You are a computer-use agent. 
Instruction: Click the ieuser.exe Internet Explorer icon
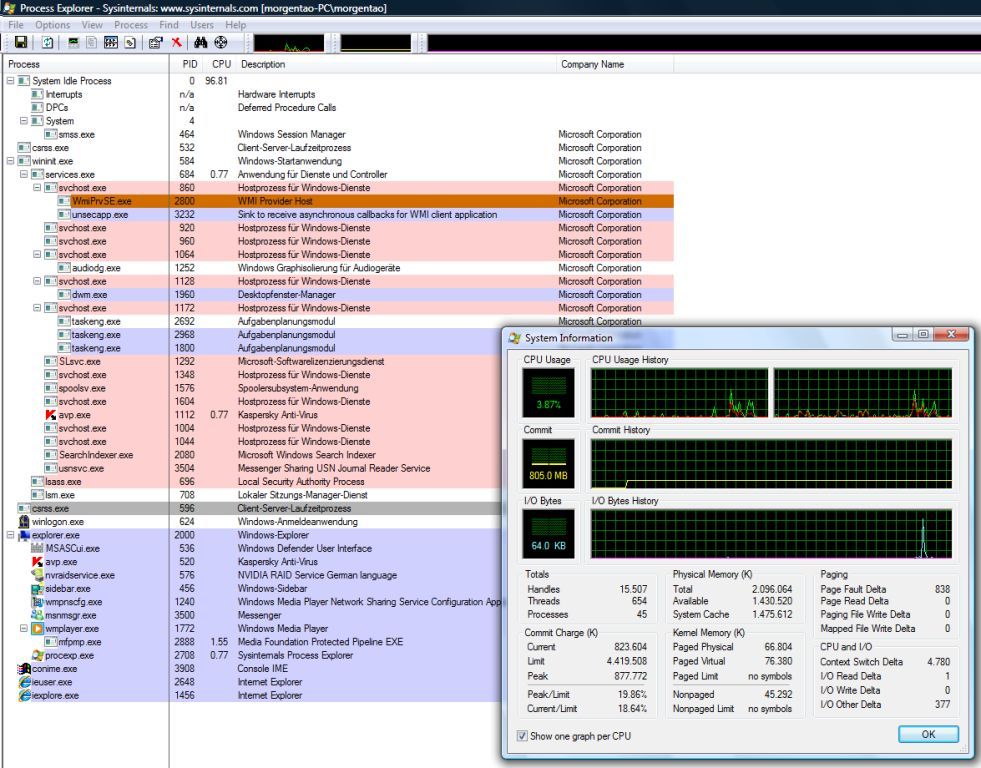point(24,682)
